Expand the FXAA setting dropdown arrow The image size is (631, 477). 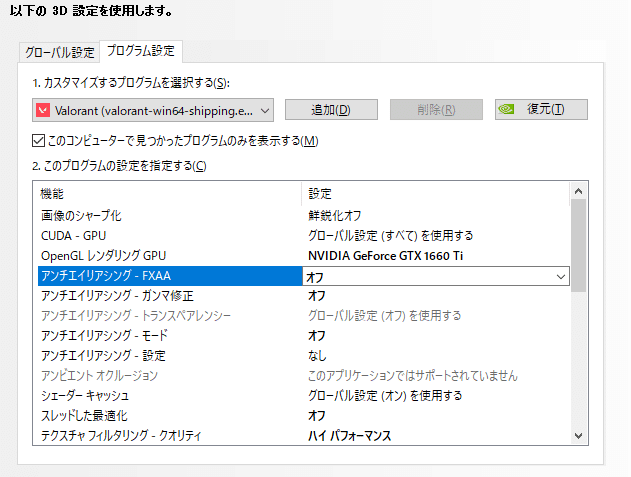[x=561, y=277]
